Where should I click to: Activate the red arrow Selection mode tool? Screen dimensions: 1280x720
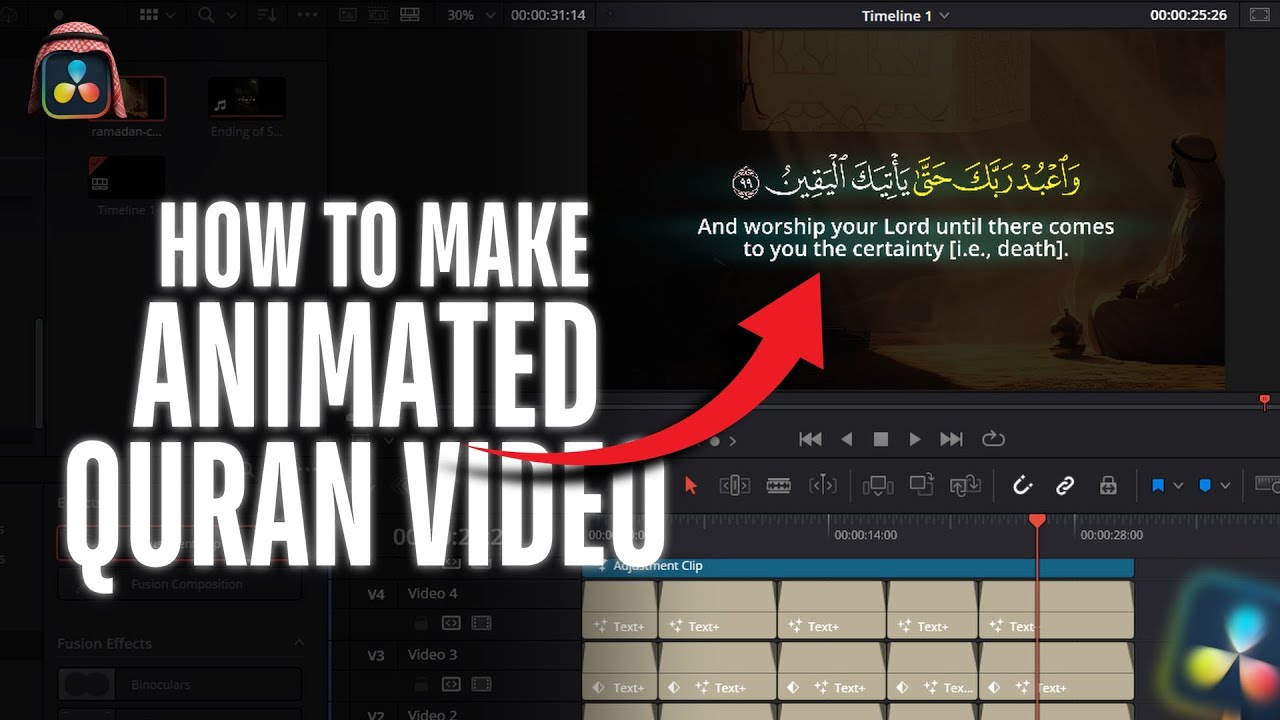click(x=690, y=486)
